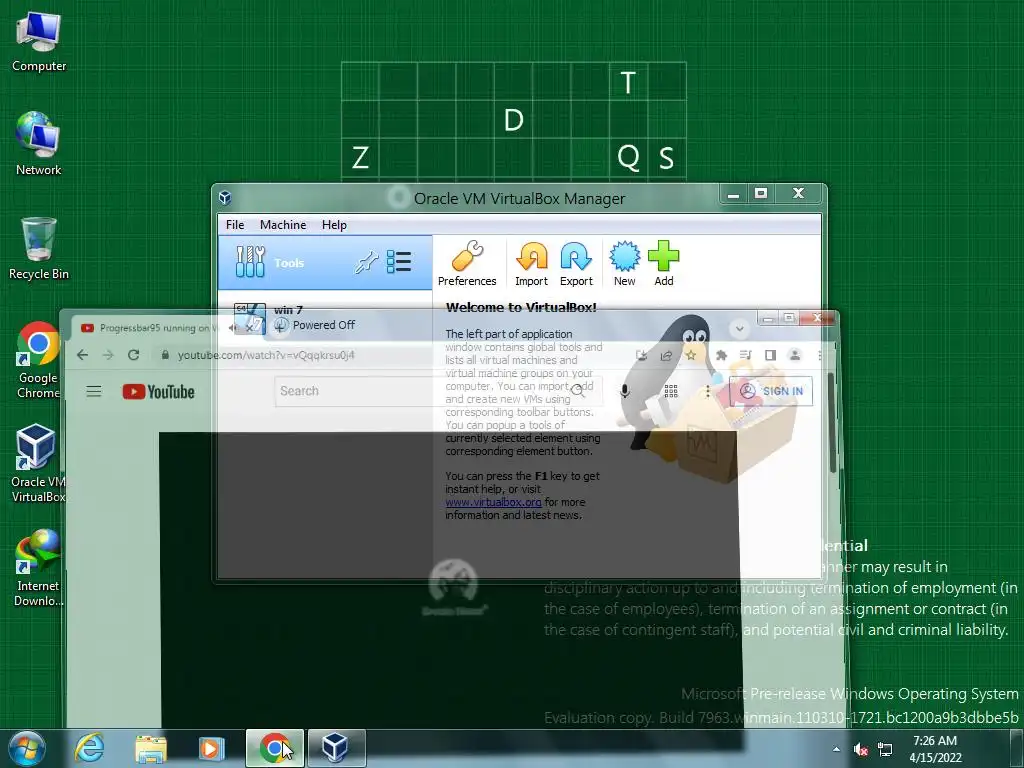This screenshot has height=768, width=1024.
Task: Start voice search with the microphone
Action: coord(625,391)
